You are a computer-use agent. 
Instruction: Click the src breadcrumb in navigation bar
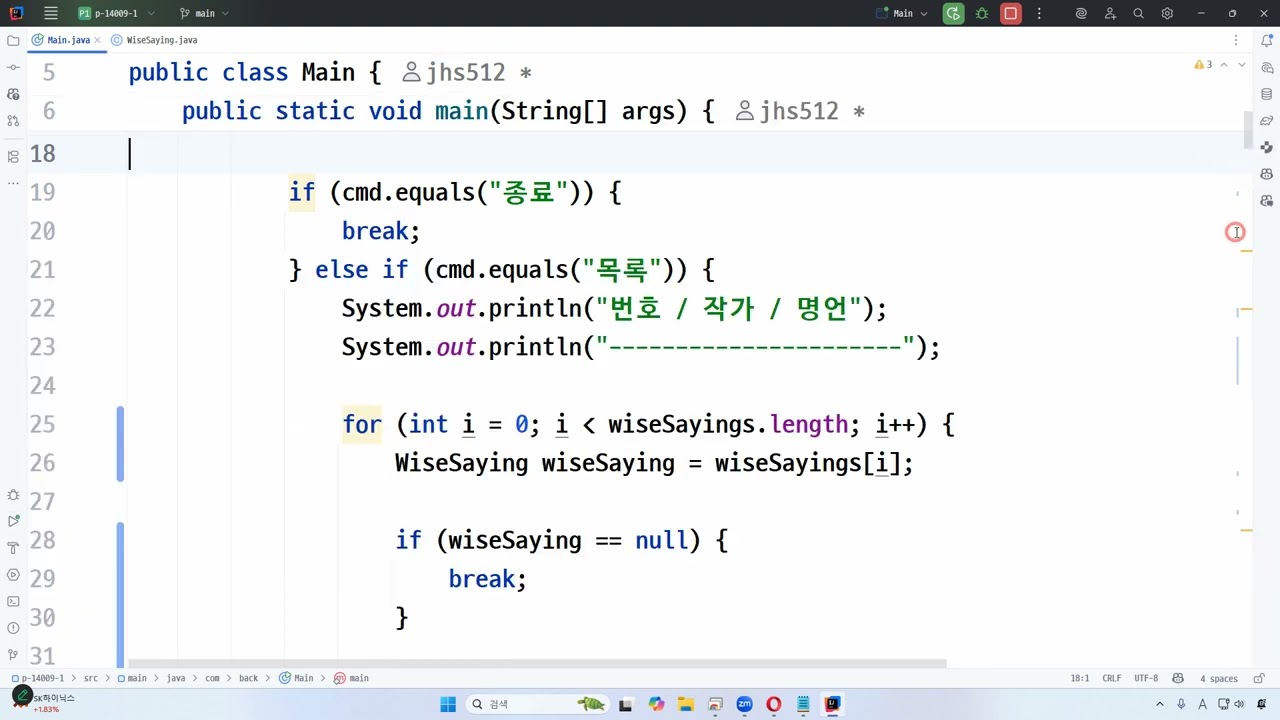click(x=90, y=678)
